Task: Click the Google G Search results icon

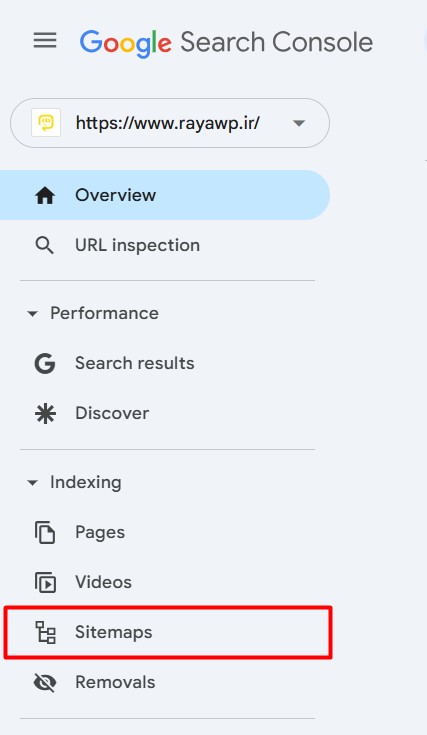Action: click(x=45, y=363)
